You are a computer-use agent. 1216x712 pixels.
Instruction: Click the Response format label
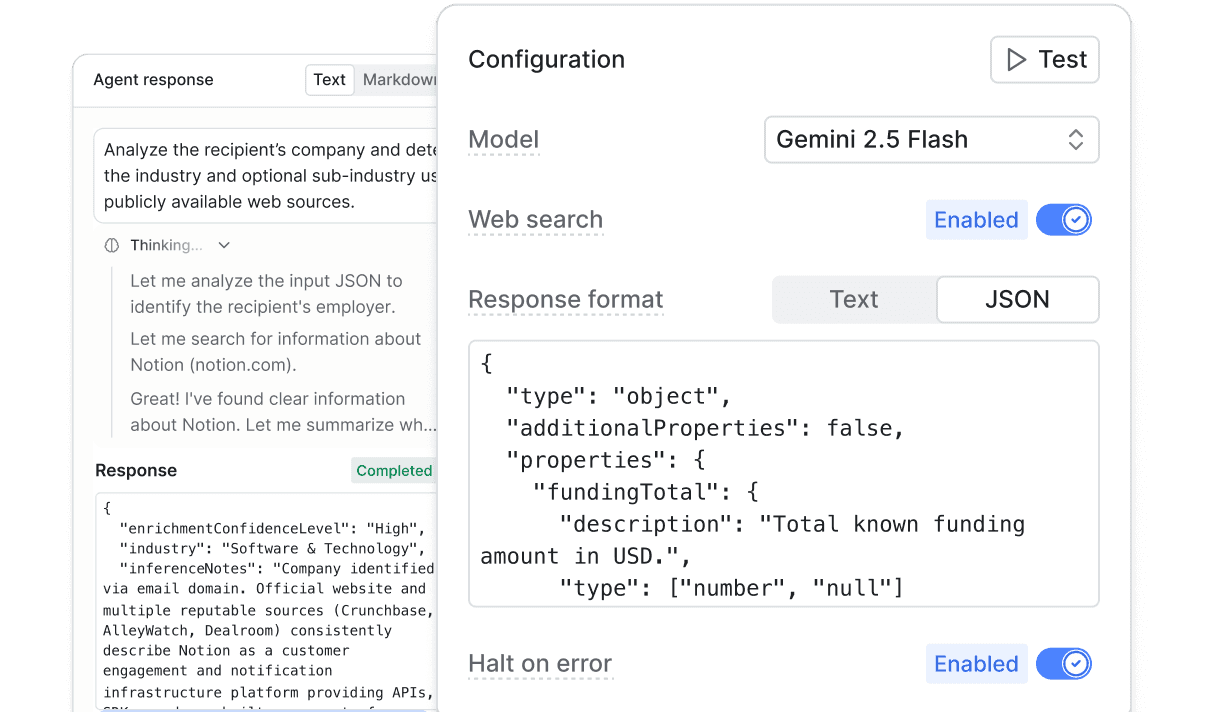(565, 300)
